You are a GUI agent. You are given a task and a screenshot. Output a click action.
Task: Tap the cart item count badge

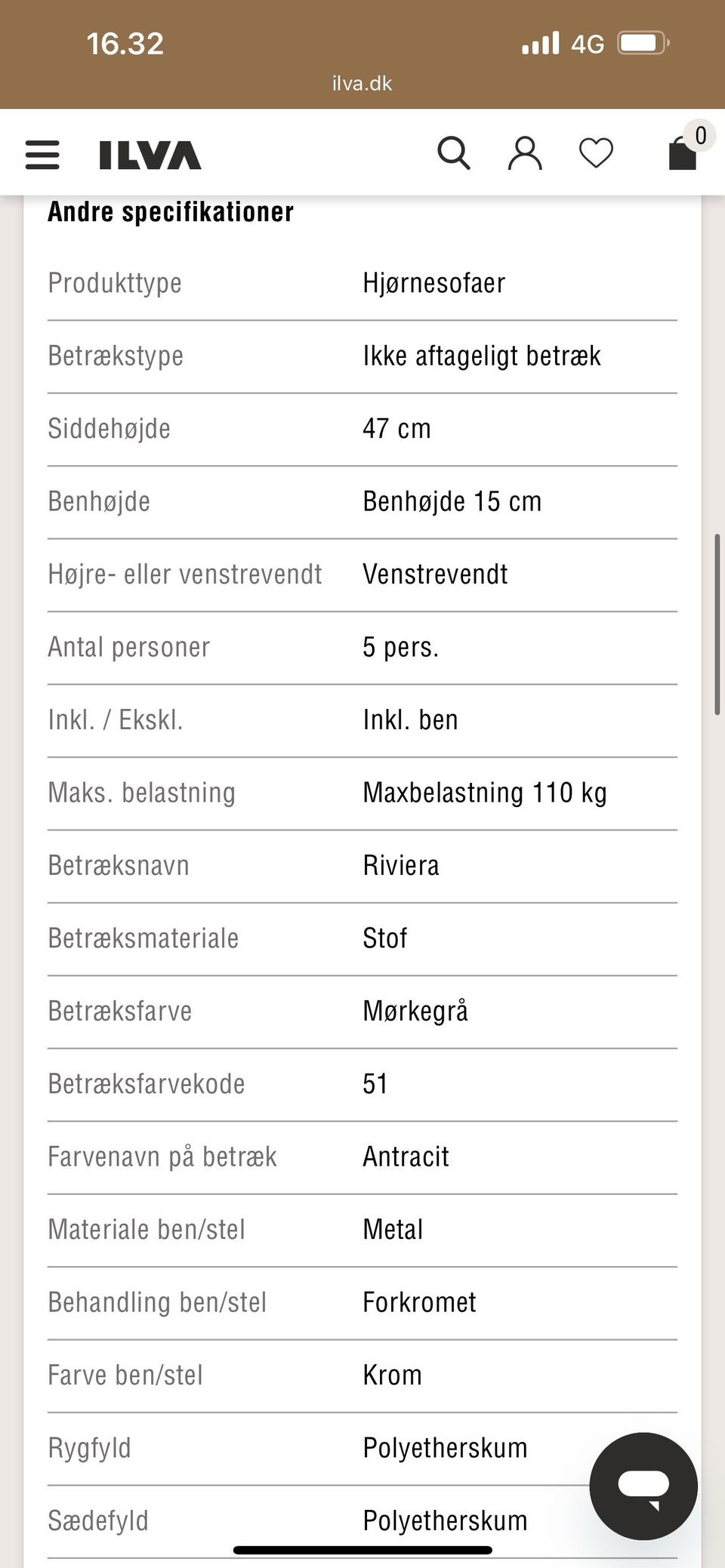(x=700, y=136)
